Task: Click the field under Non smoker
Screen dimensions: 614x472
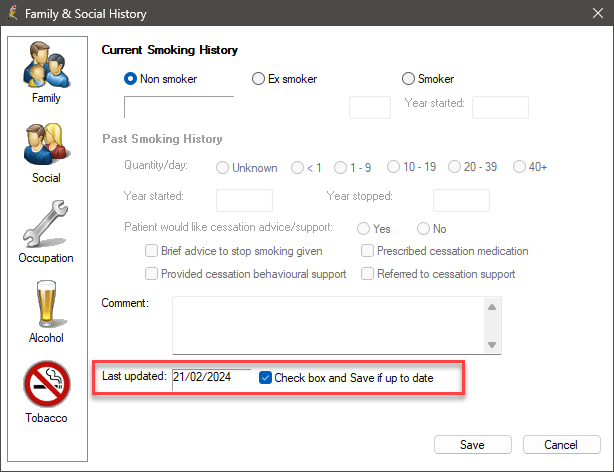Action: [179, 107]
